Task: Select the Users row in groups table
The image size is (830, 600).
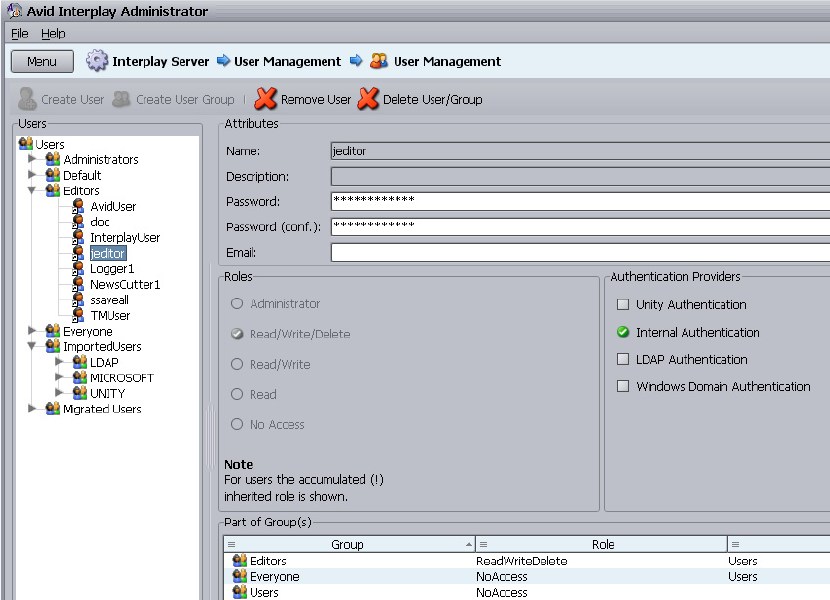Action: click(x=527, y=592)
